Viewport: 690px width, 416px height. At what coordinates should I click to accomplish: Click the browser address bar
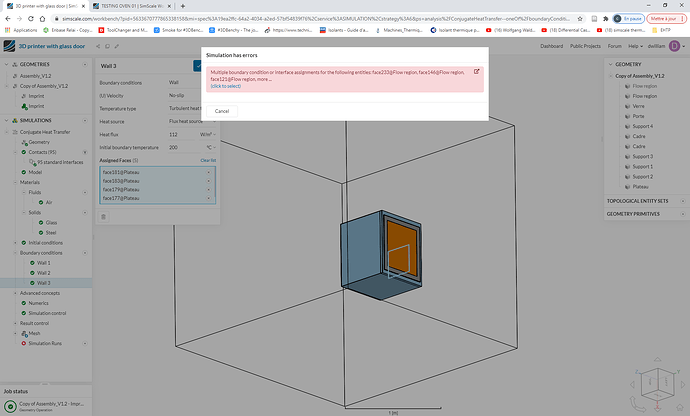(316, 19)
